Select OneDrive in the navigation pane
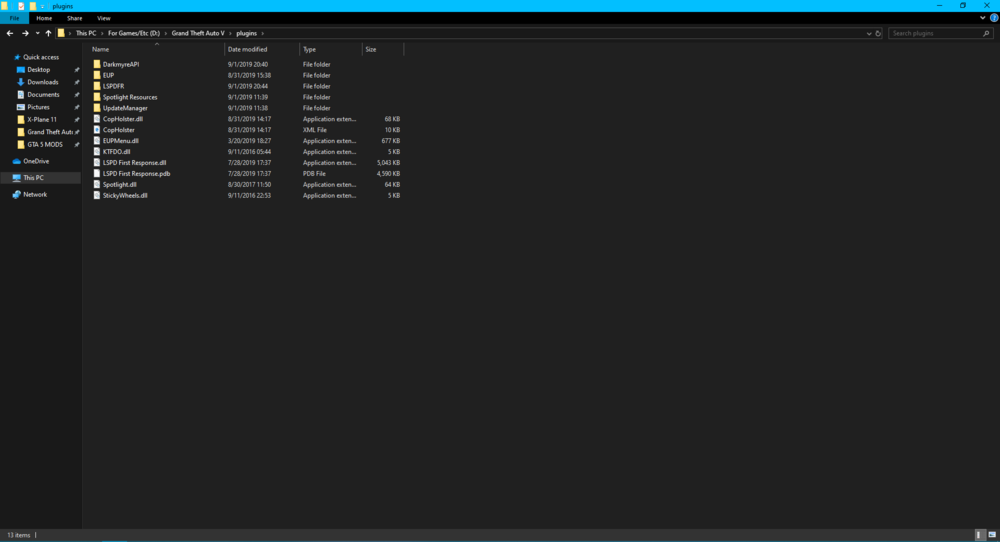 click(36, 161)
